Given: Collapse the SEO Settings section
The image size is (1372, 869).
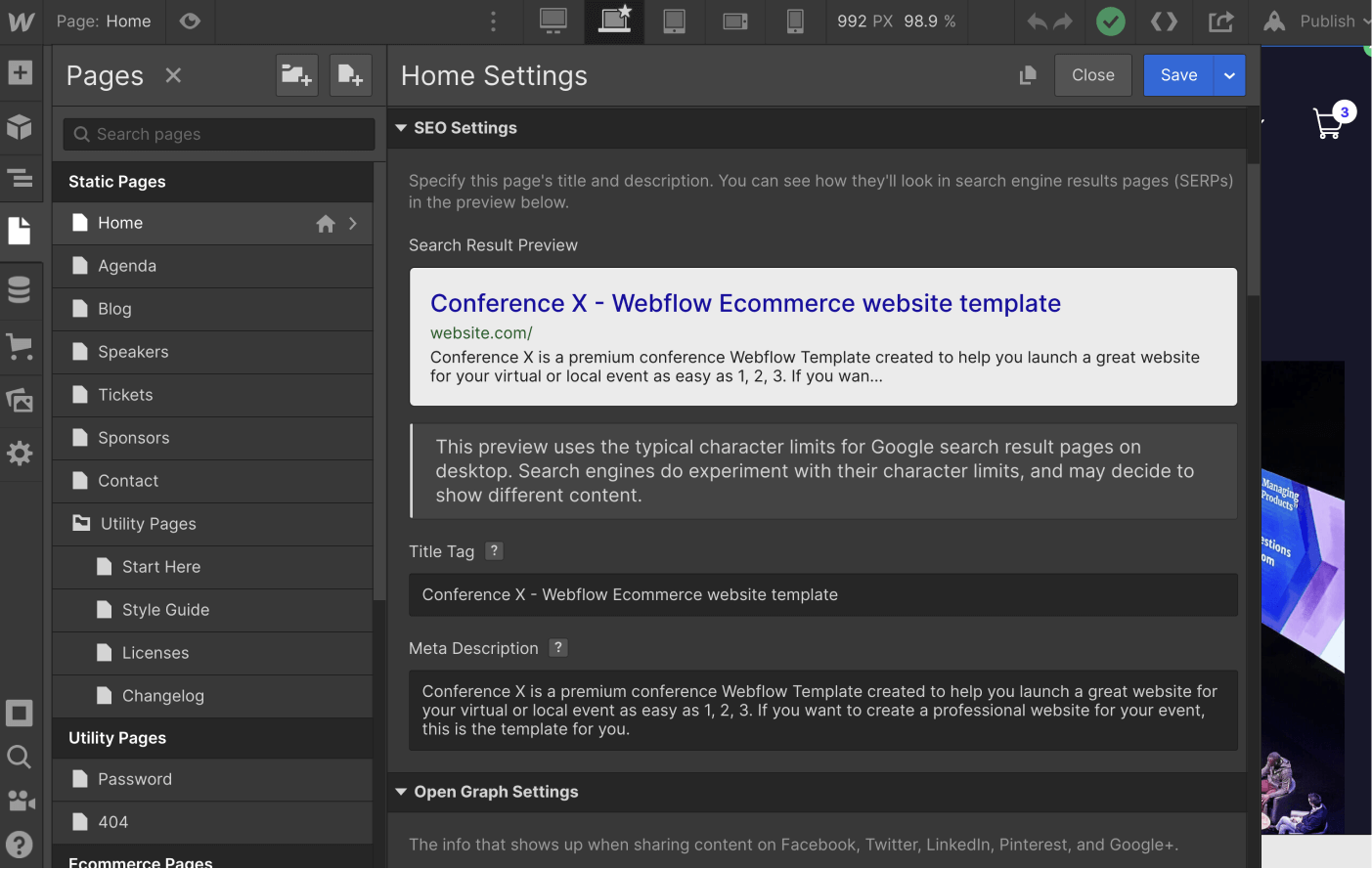Looking at the screenshot, I should point(458,127).
